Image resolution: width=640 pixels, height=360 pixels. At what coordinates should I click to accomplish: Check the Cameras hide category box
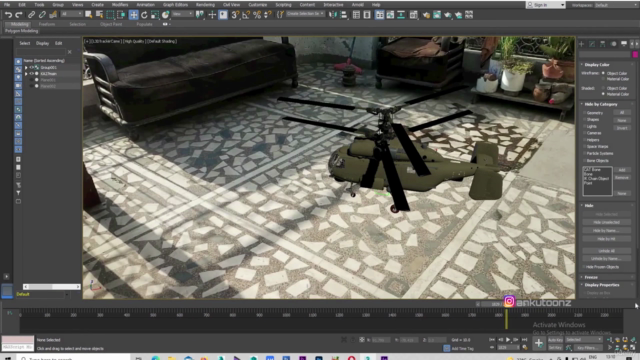coord(584,133)
